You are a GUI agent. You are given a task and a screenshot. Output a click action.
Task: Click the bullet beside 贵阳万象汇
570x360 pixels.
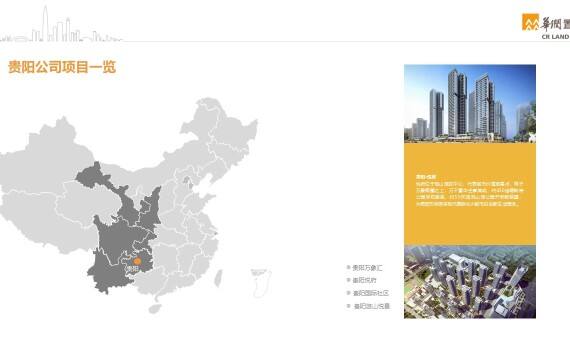(348, 267)
